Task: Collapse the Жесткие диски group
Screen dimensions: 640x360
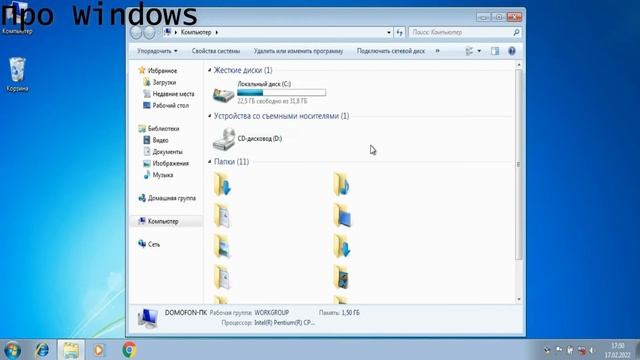Action: (210, 70)
